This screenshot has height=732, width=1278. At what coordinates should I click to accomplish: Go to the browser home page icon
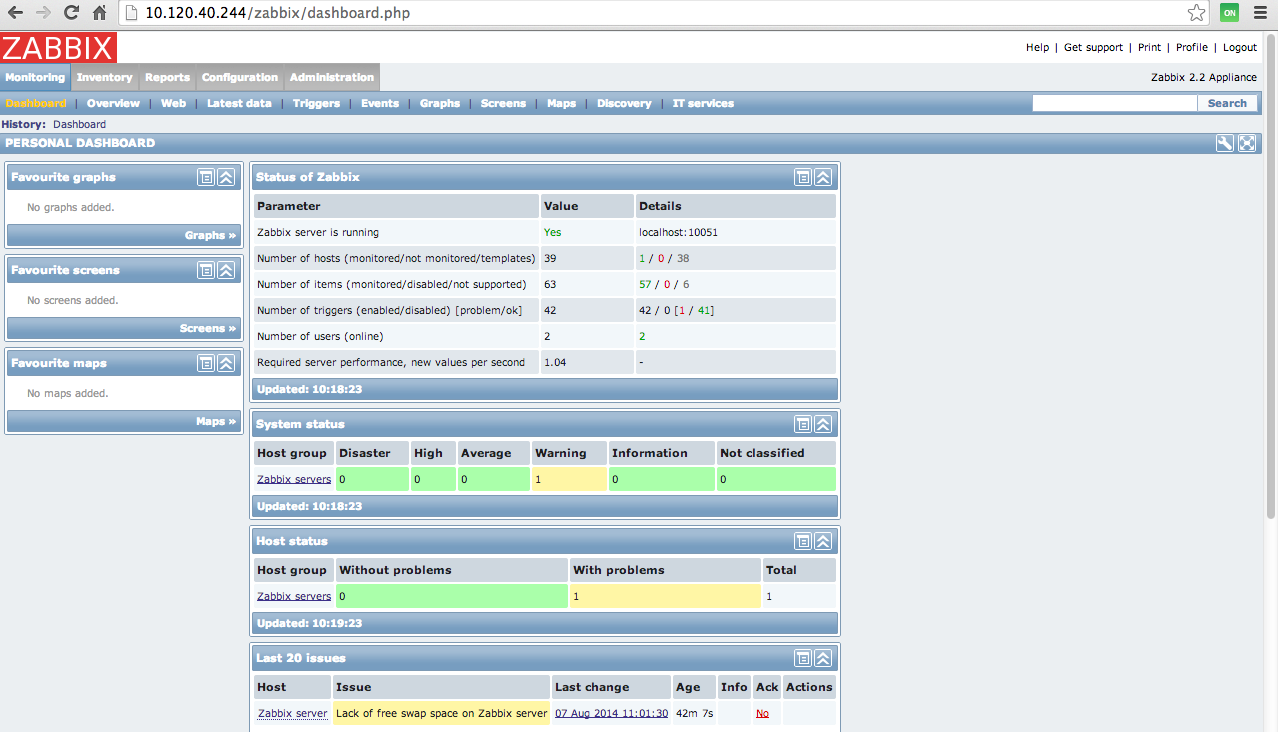click(99, 13)
